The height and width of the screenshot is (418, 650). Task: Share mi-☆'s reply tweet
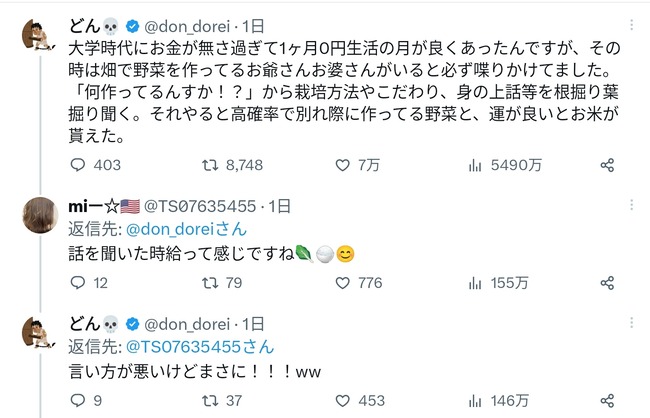[606, 283]
